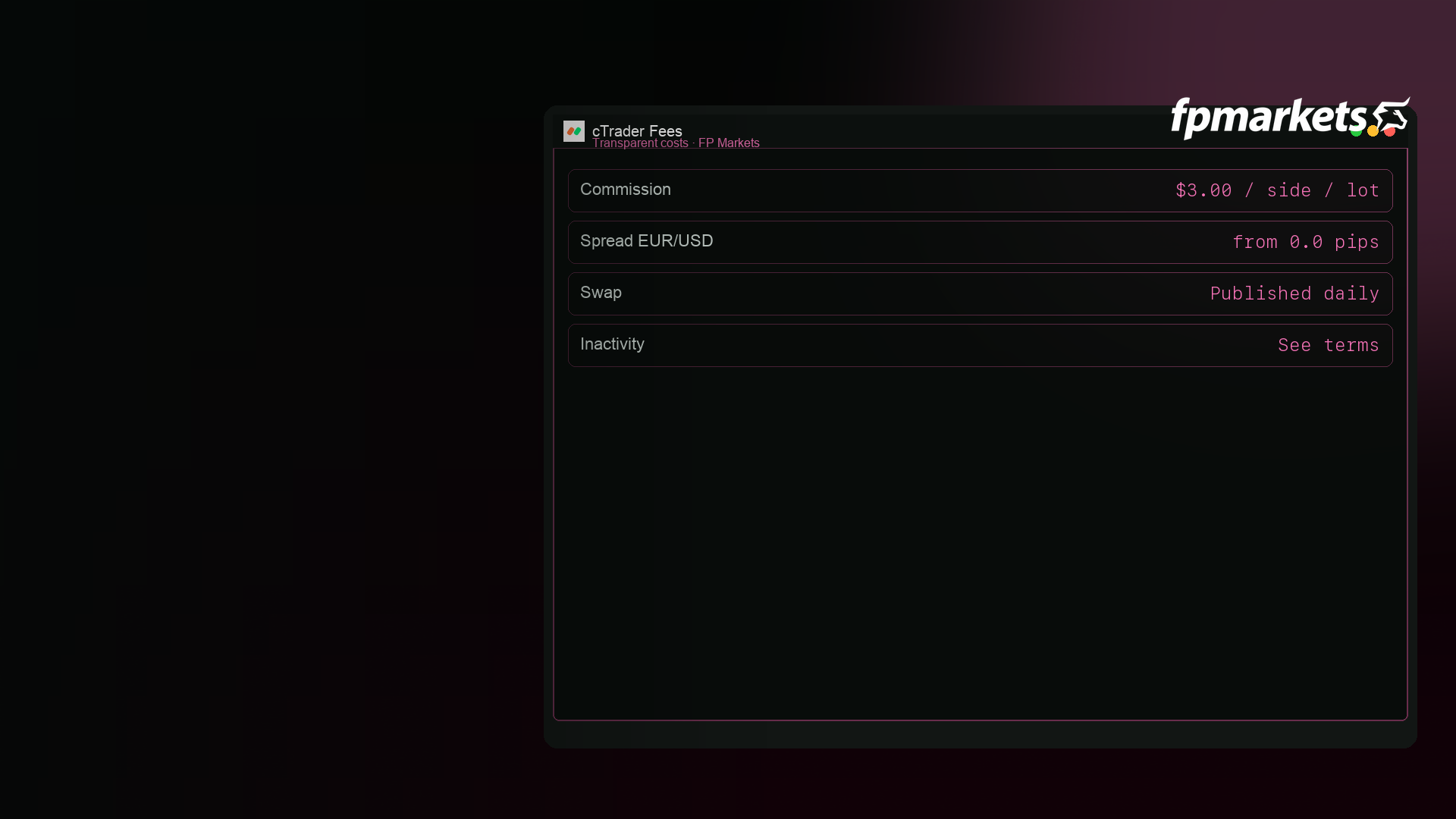Click the yellow window control dot
This screenshot has width=1456, height=819.
pyautogui.click(x=1373, y=131)
